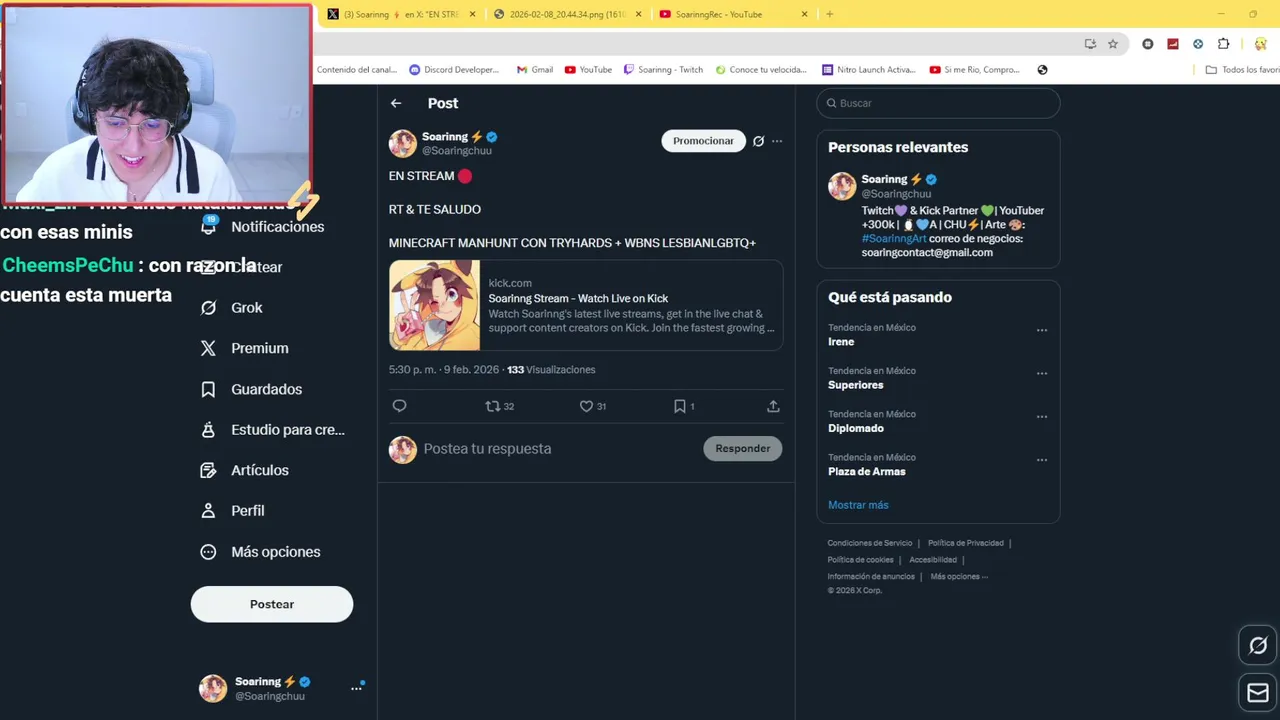Click the Postear button
Screen dimensions: 1280x720
272,604
